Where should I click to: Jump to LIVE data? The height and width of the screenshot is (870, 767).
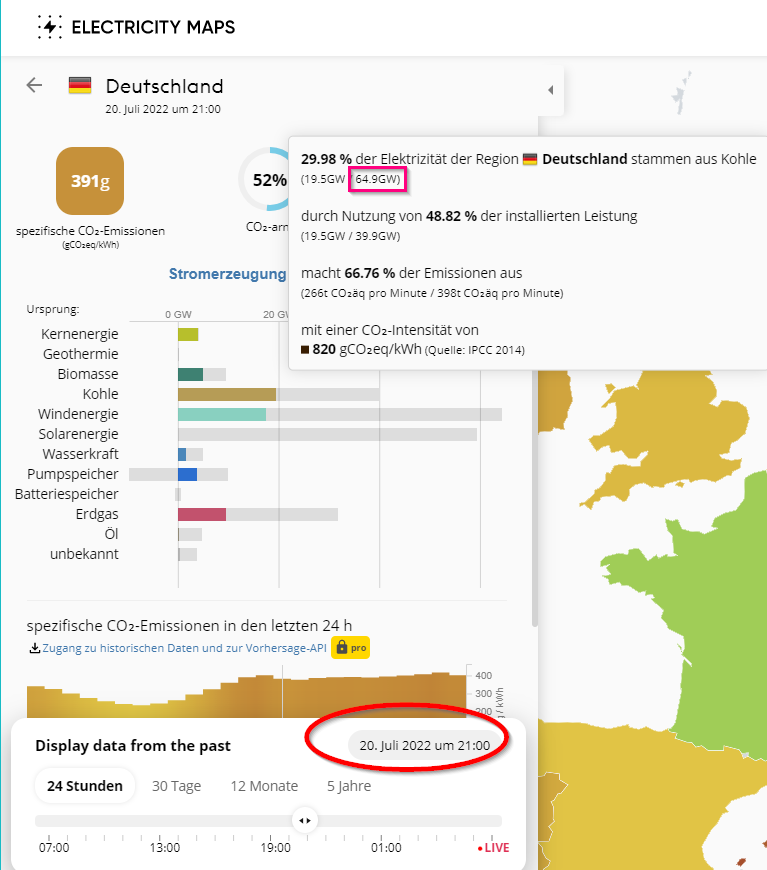click(x=493, y=848)
